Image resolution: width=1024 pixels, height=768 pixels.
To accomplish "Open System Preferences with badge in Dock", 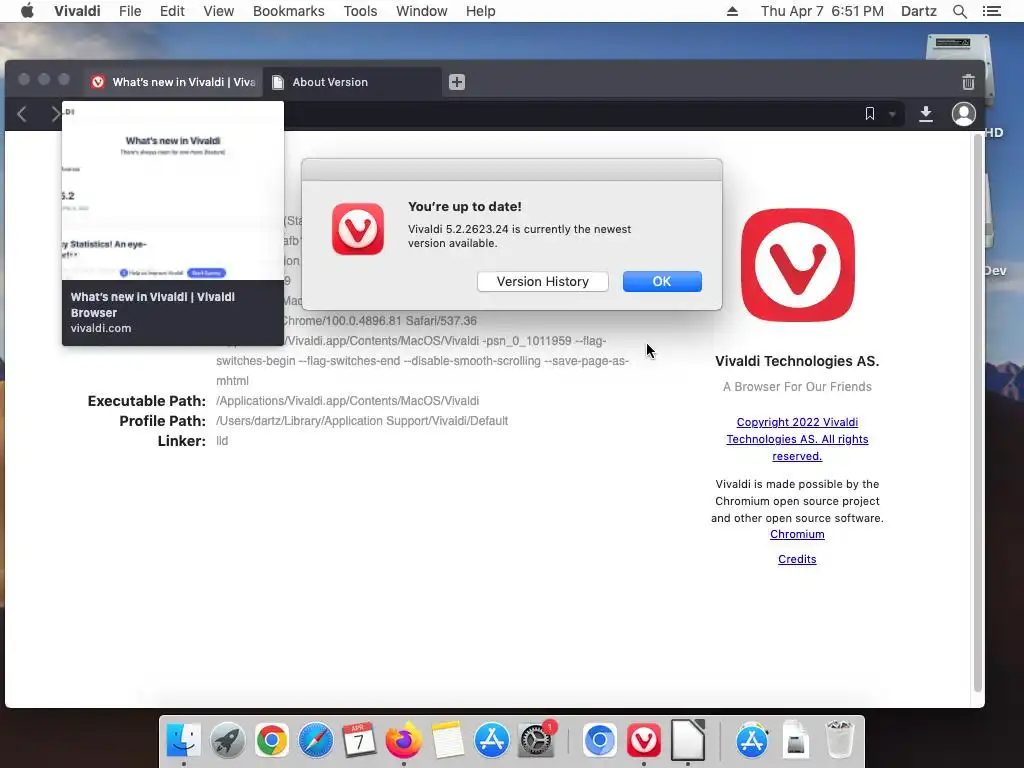I will click(x=536, y=741).
